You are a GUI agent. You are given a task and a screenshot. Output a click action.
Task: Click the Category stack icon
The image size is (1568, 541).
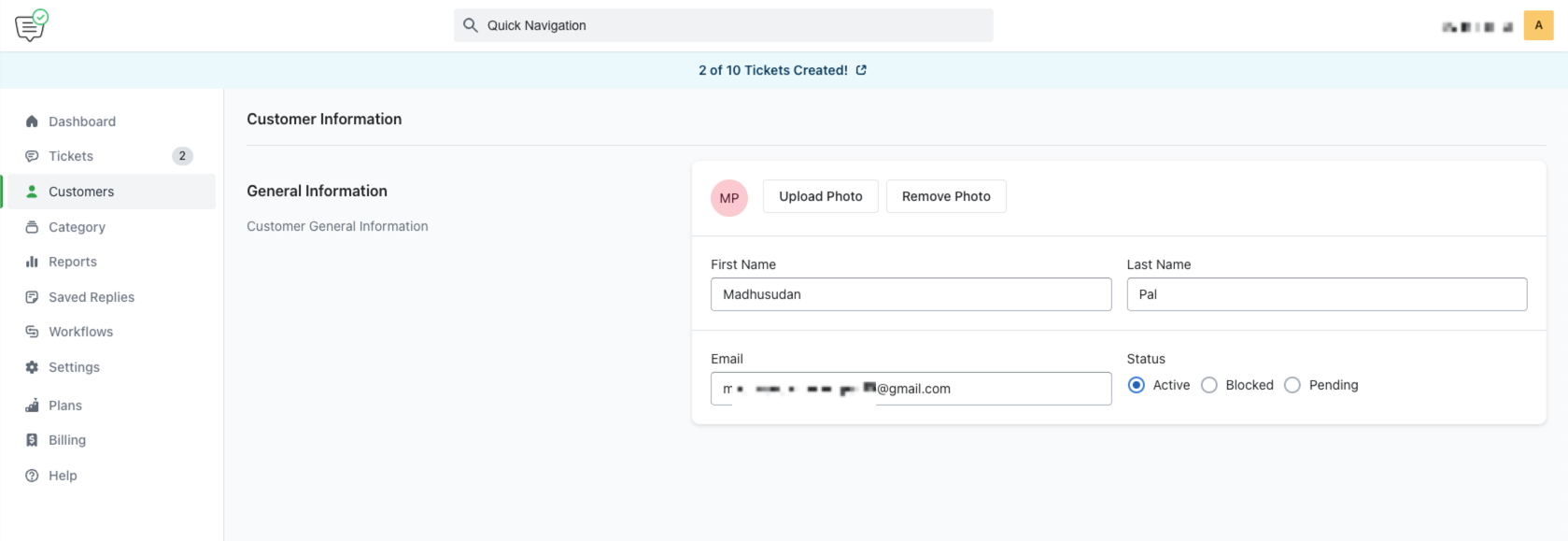pos(32,227)
